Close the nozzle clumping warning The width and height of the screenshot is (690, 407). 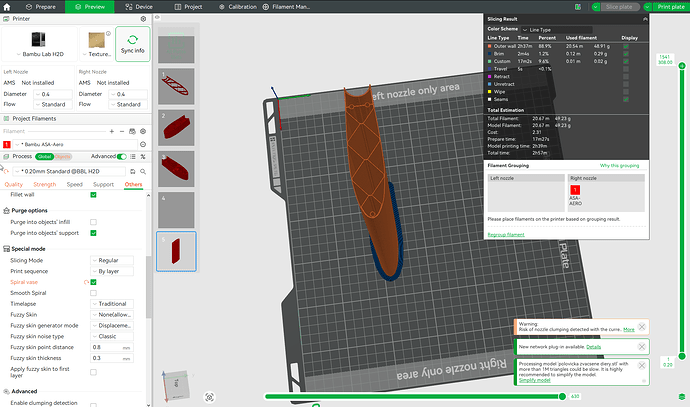coord(642,327)
